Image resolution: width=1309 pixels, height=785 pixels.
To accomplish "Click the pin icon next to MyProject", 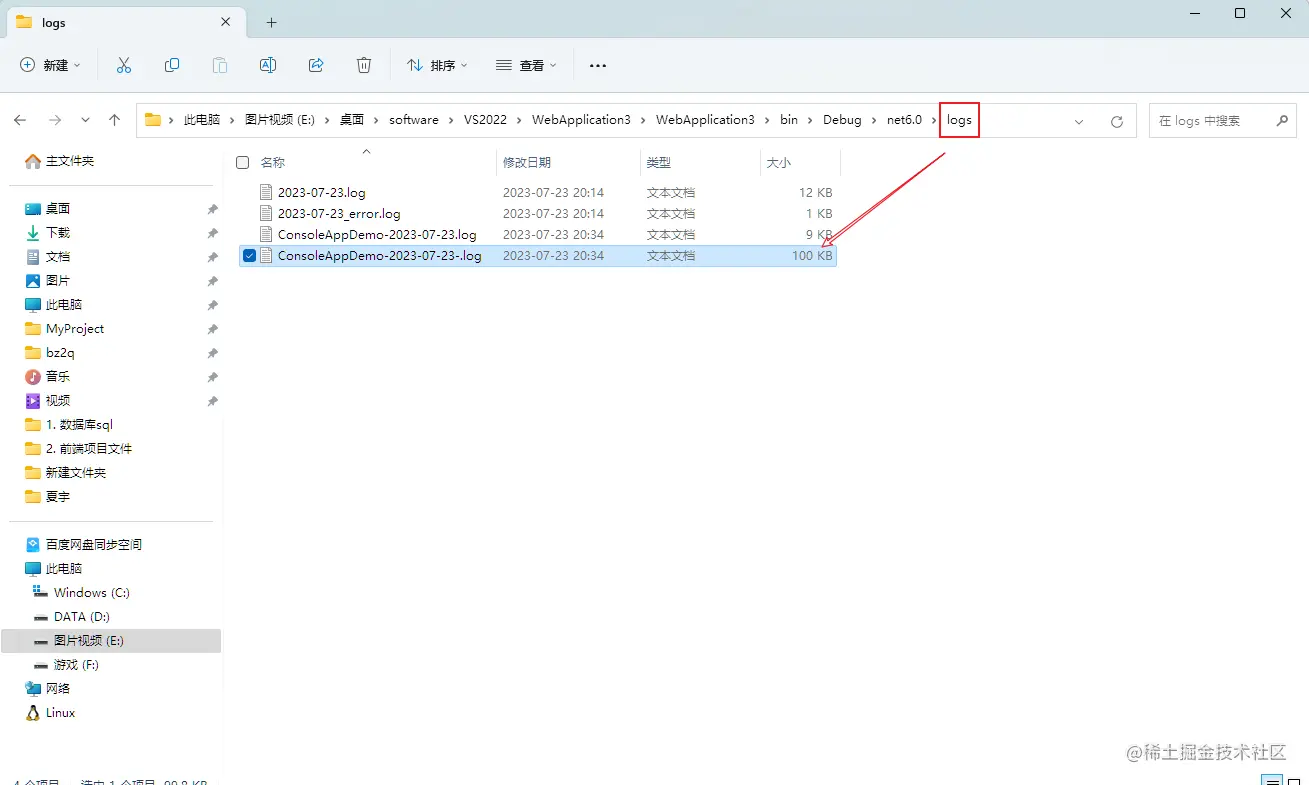I will pyautogui.click(x=212, y=329).
